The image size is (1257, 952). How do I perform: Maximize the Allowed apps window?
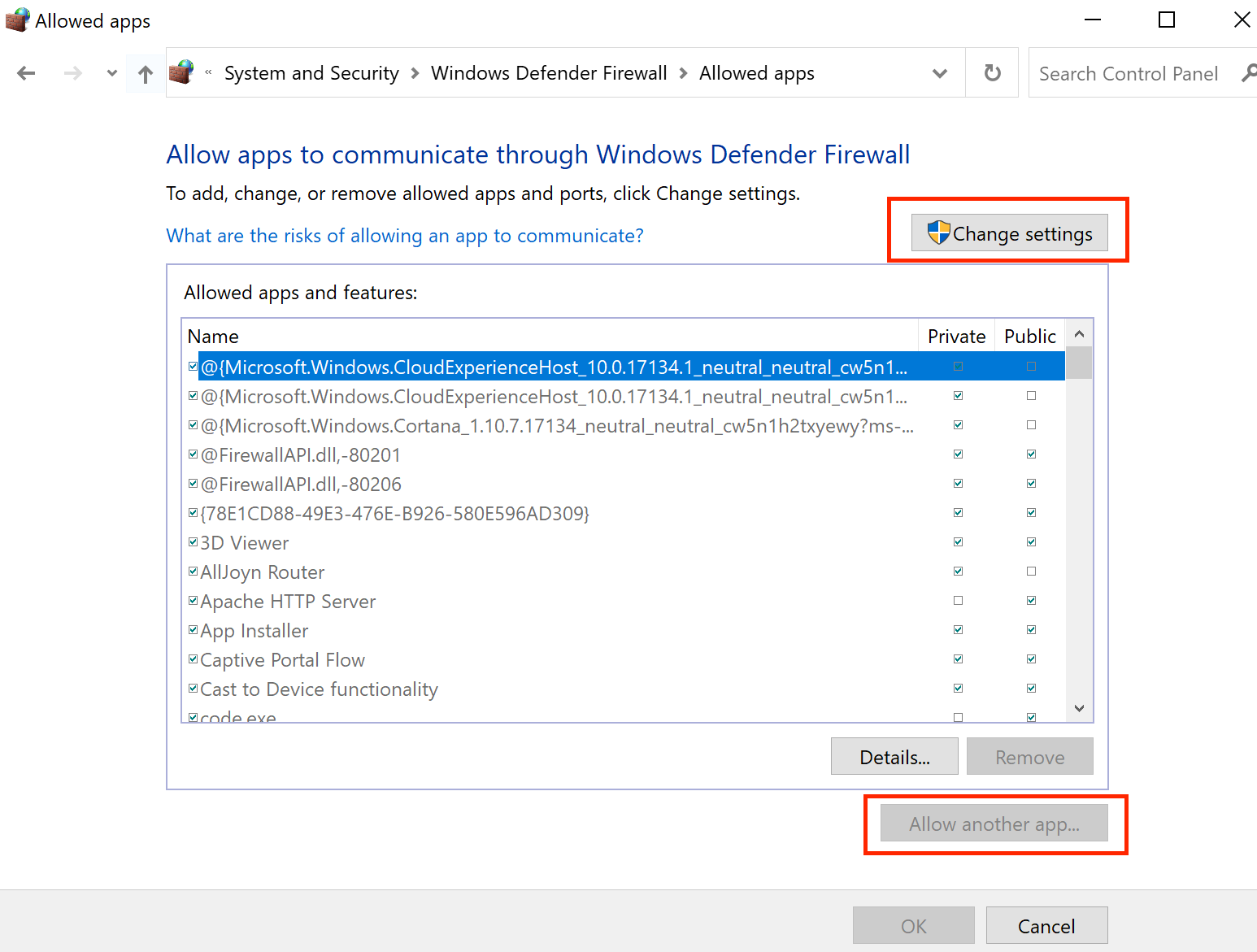coord(1167,20)
